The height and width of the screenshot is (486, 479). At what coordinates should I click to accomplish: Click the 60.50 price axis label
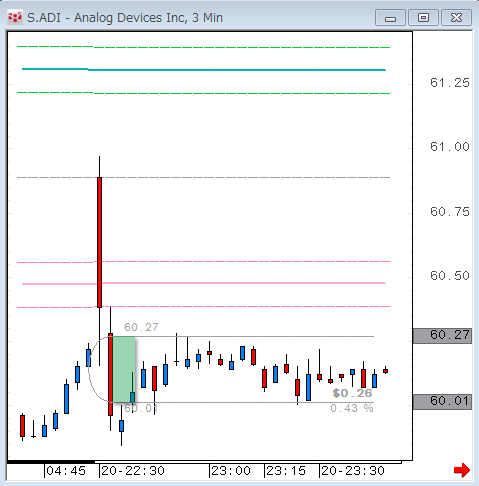coord(450,276)
